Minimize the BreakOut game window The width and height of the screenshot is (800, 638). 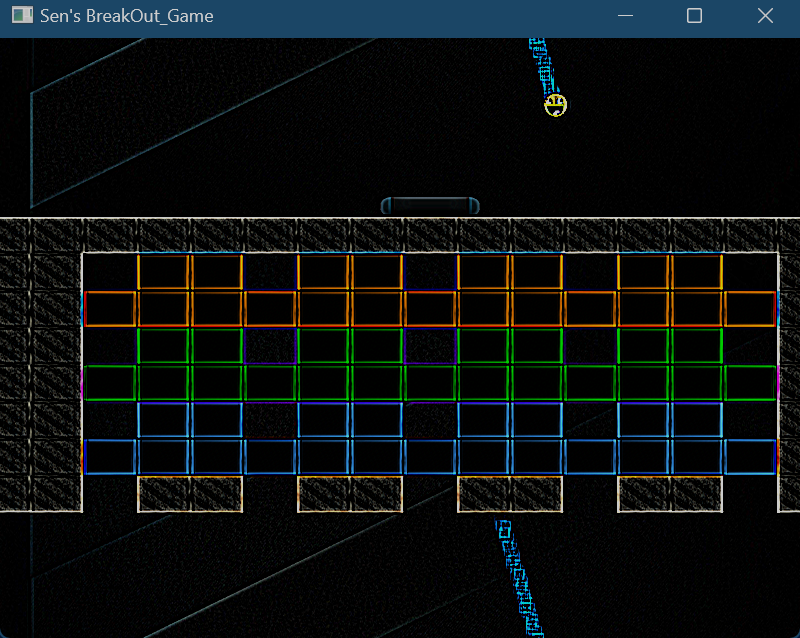pos(626,16)
